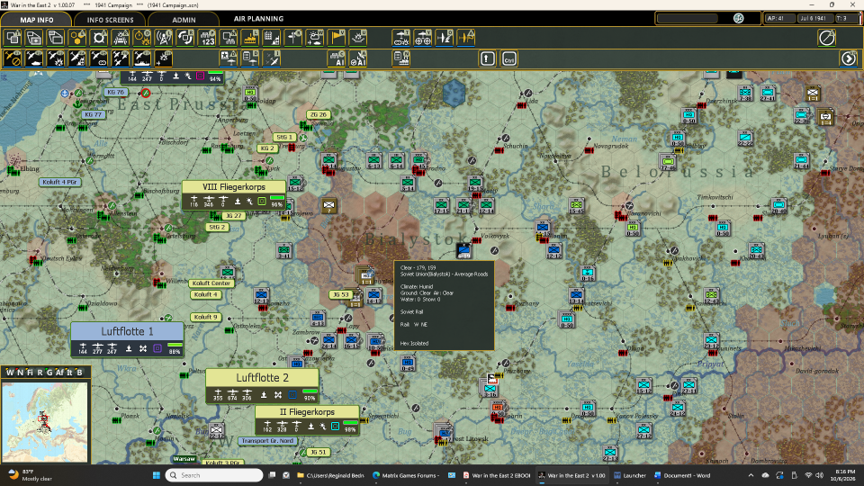Select the Koluft Center label
This screenshot has width=864, height=486.
[211, 283]
